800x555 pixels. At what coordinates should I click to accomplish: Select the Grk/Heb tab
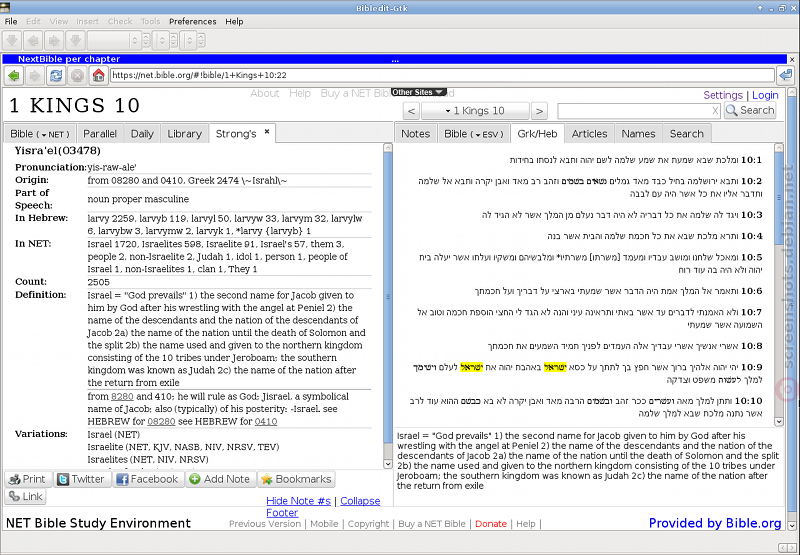(x=537, y=134)
